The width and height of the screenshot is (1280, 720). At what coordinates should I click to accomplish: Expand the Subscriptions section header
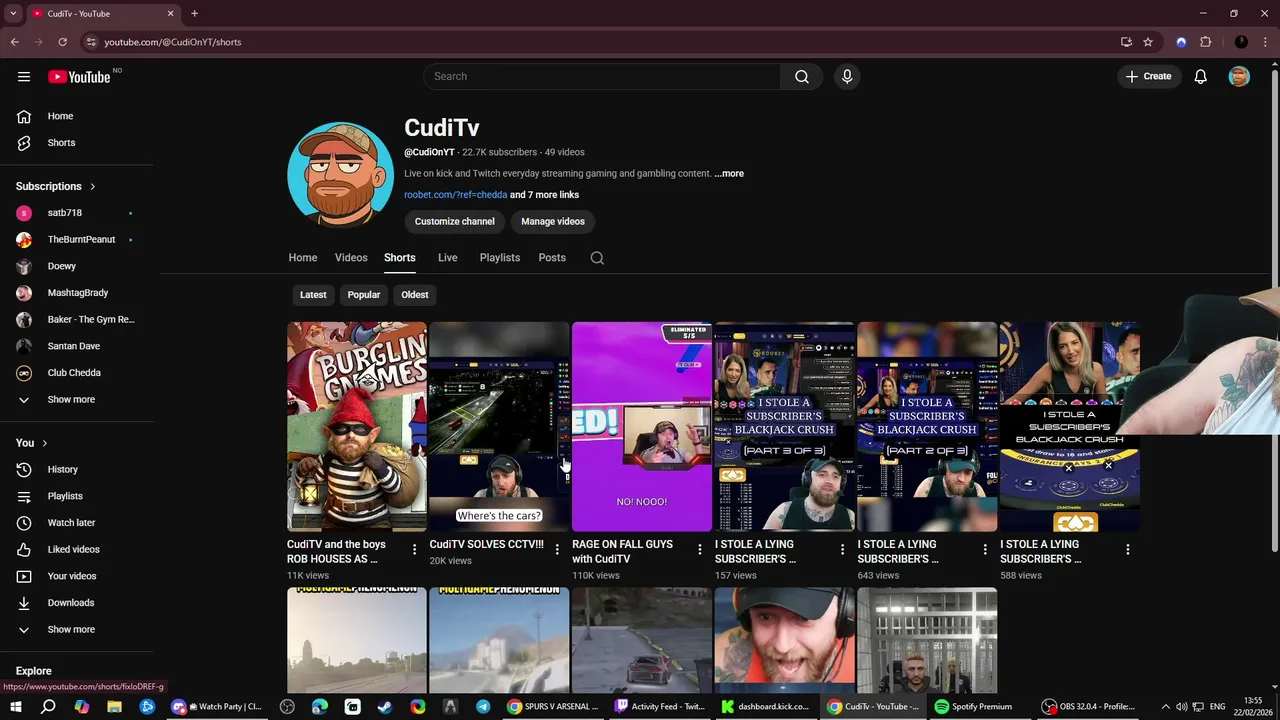click(56, 186)
